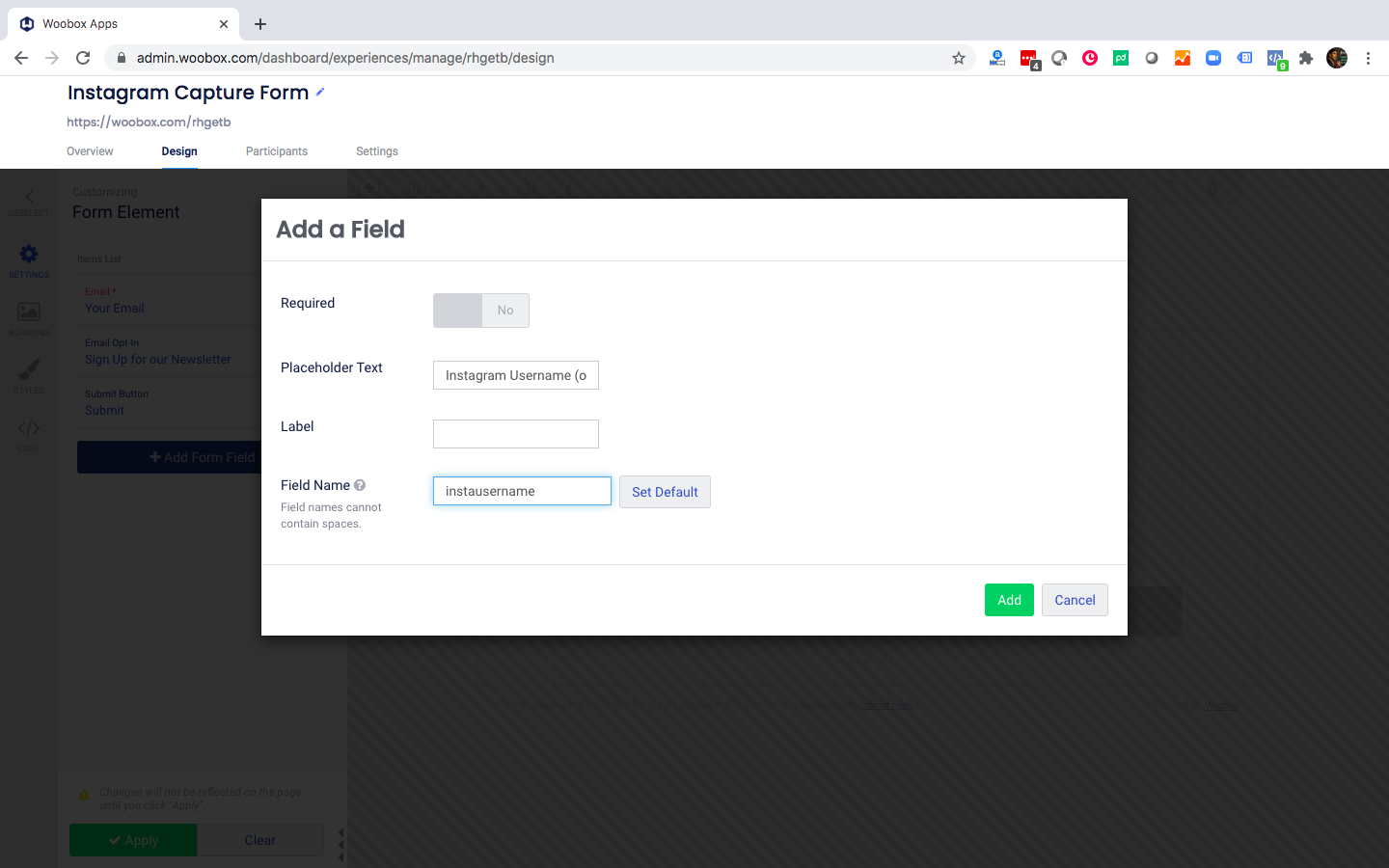Click the Deselect back arrow
The width and height of the screenshot is (1389, 868).
pos(29,197)
